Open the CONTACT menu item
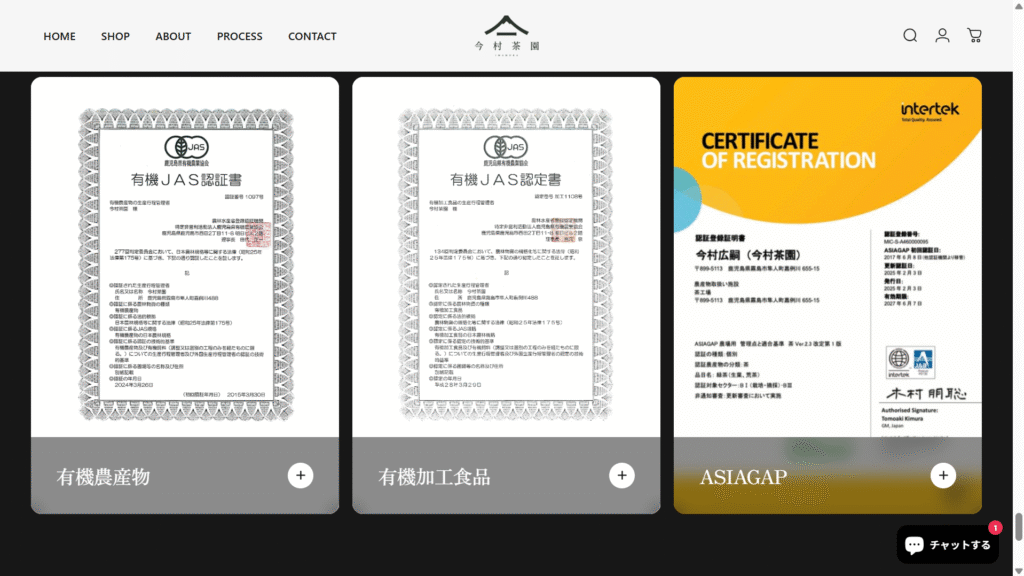This screenshot has width=1024, height=576. coord(312,37)
